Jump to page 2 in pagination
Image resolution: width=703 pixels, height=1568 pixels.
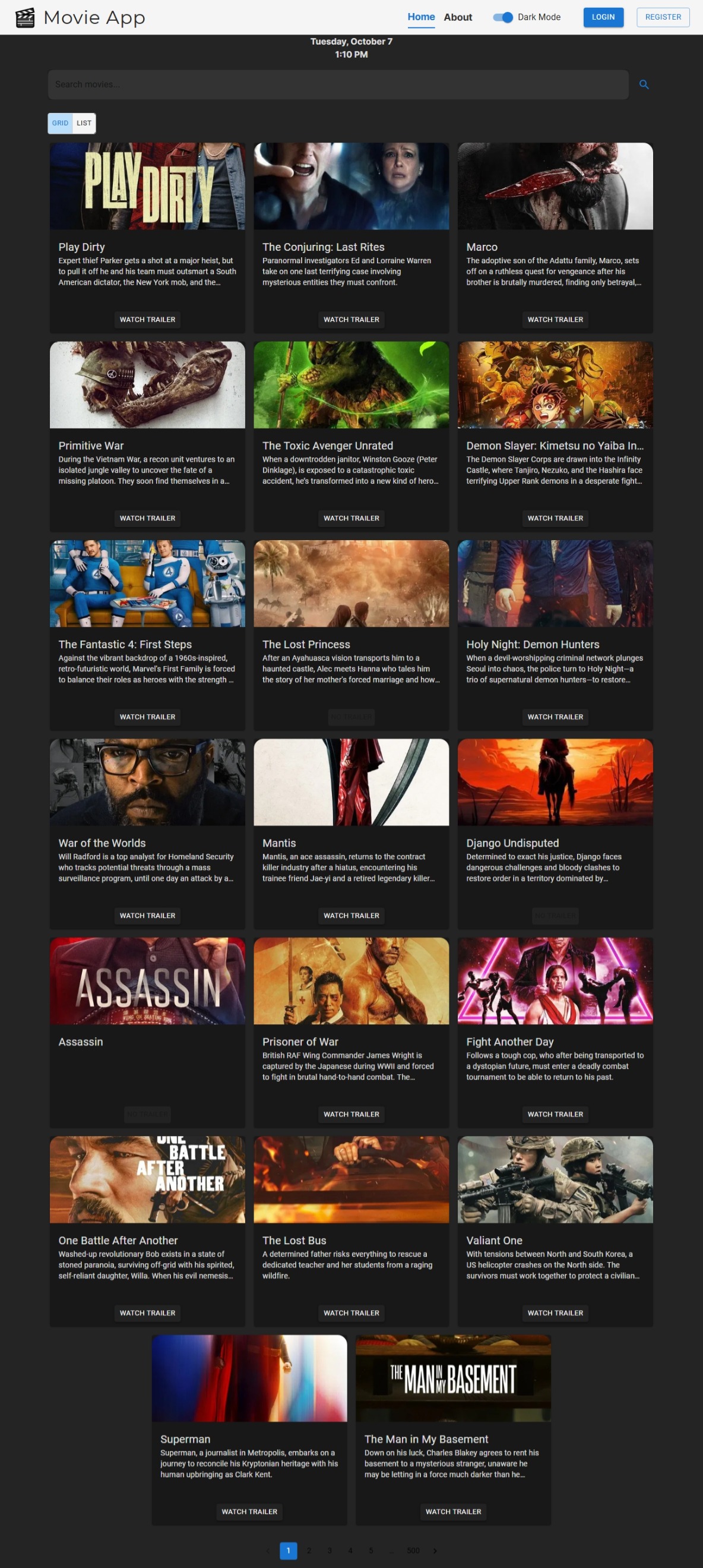coord(309,1550)
